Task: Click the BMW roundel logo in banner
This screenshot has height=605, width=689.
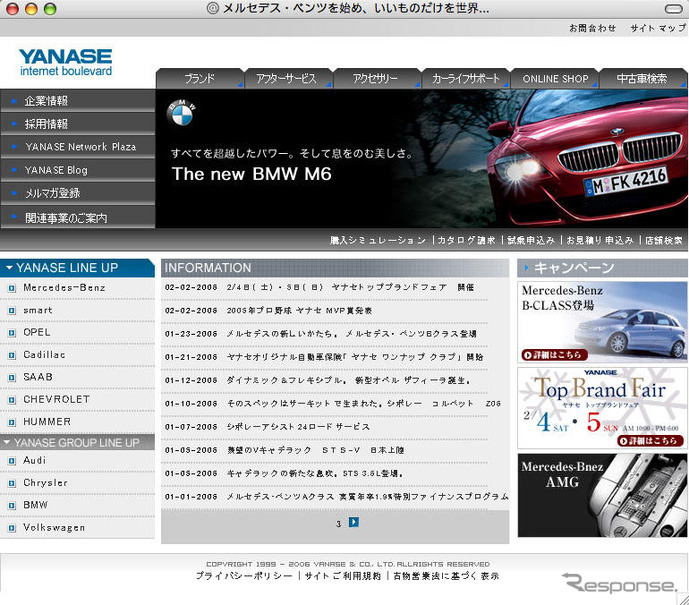Action: 181,113
